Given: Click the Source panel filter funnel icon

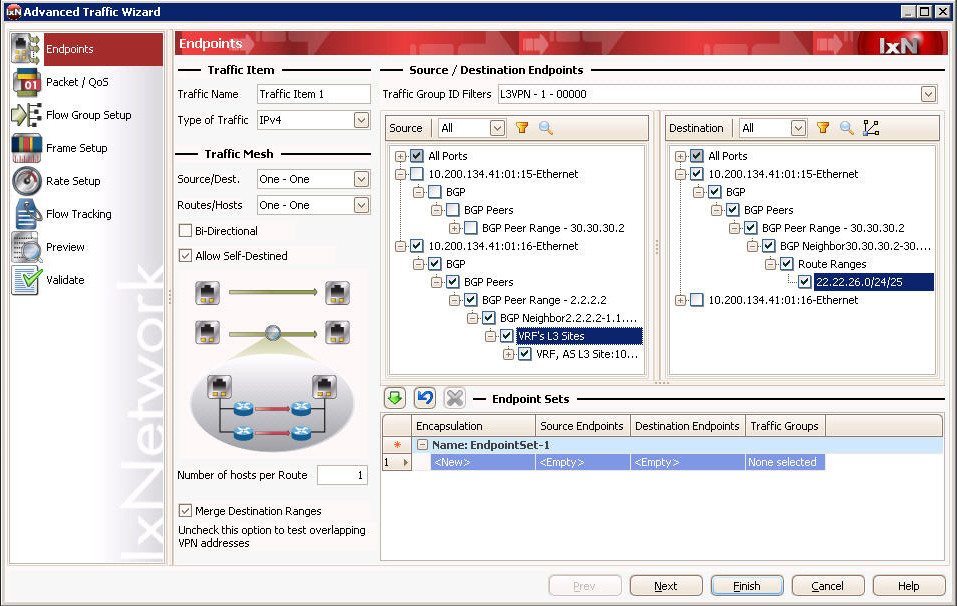Looking at the screenshot, I should coord(522,128).
